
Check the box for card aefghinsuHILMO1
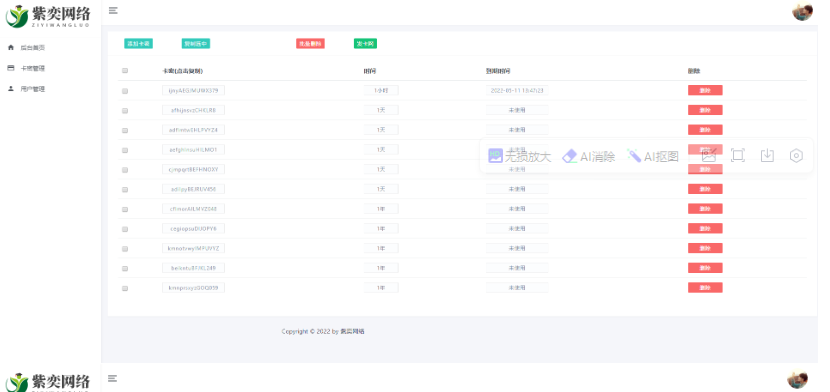125,150
